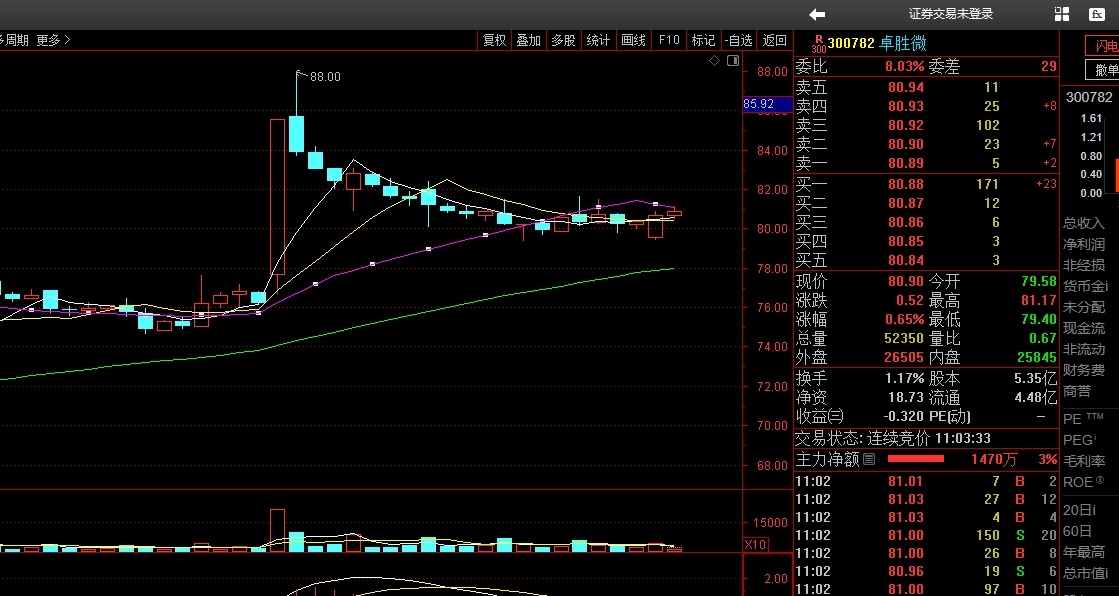Click the 委比 value 8.03%
This screenshot has width=1119, height=596.
[x=904, y=67]
